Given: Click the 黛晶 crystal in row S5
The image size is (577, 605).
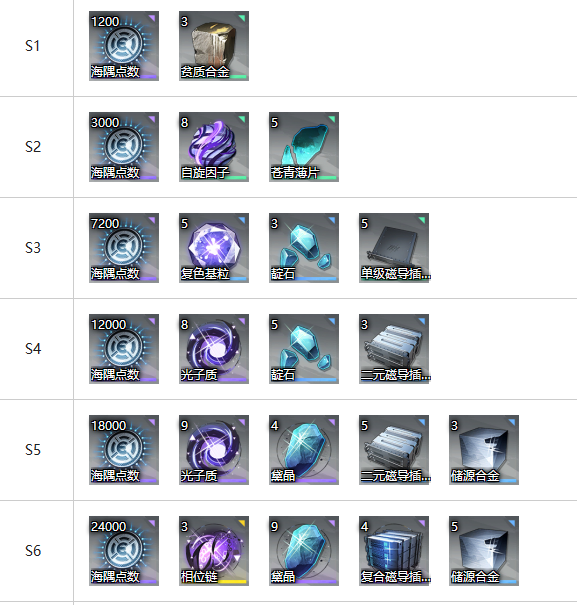Looking at the screenshot, I should (304, 450).
